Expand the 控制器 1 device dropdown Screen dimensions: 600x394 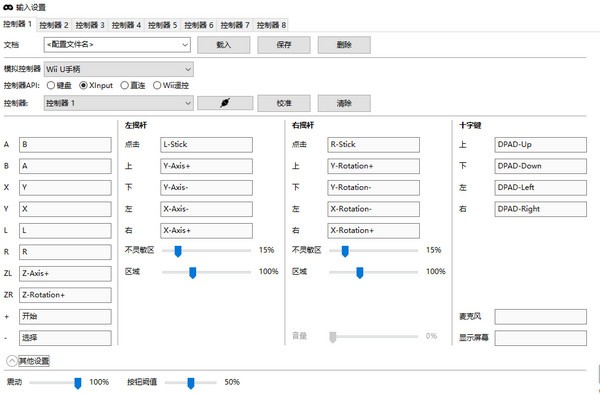119,103
